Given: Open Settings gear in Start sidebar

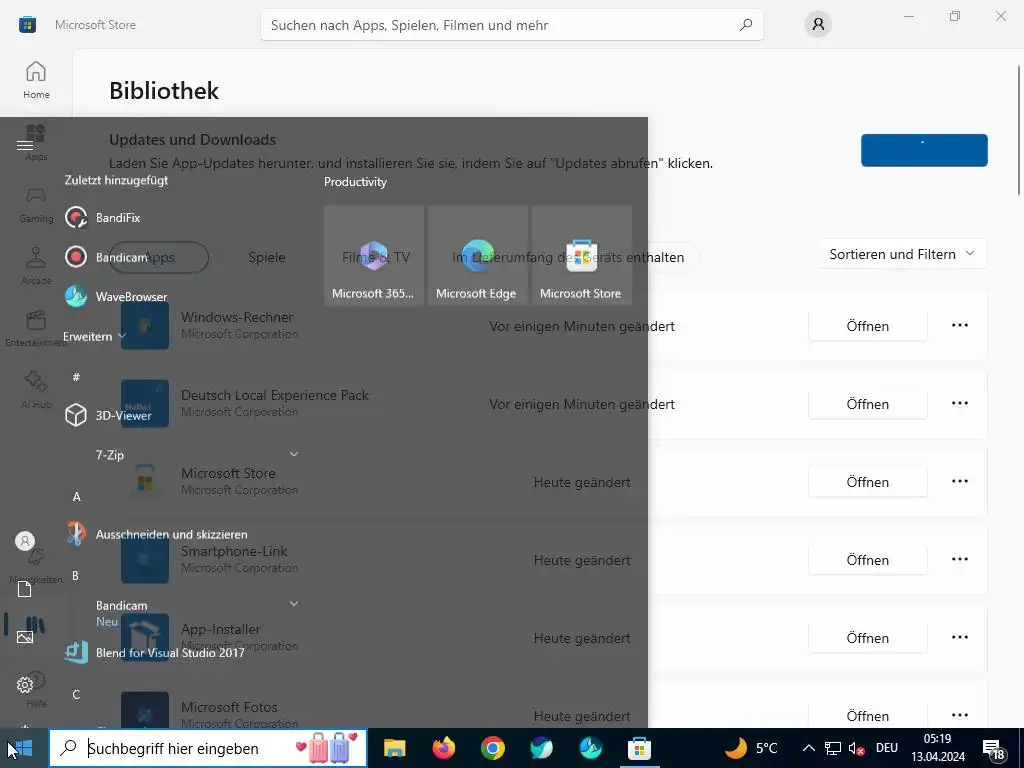Looking at the screenshot, I should (25, 684).
